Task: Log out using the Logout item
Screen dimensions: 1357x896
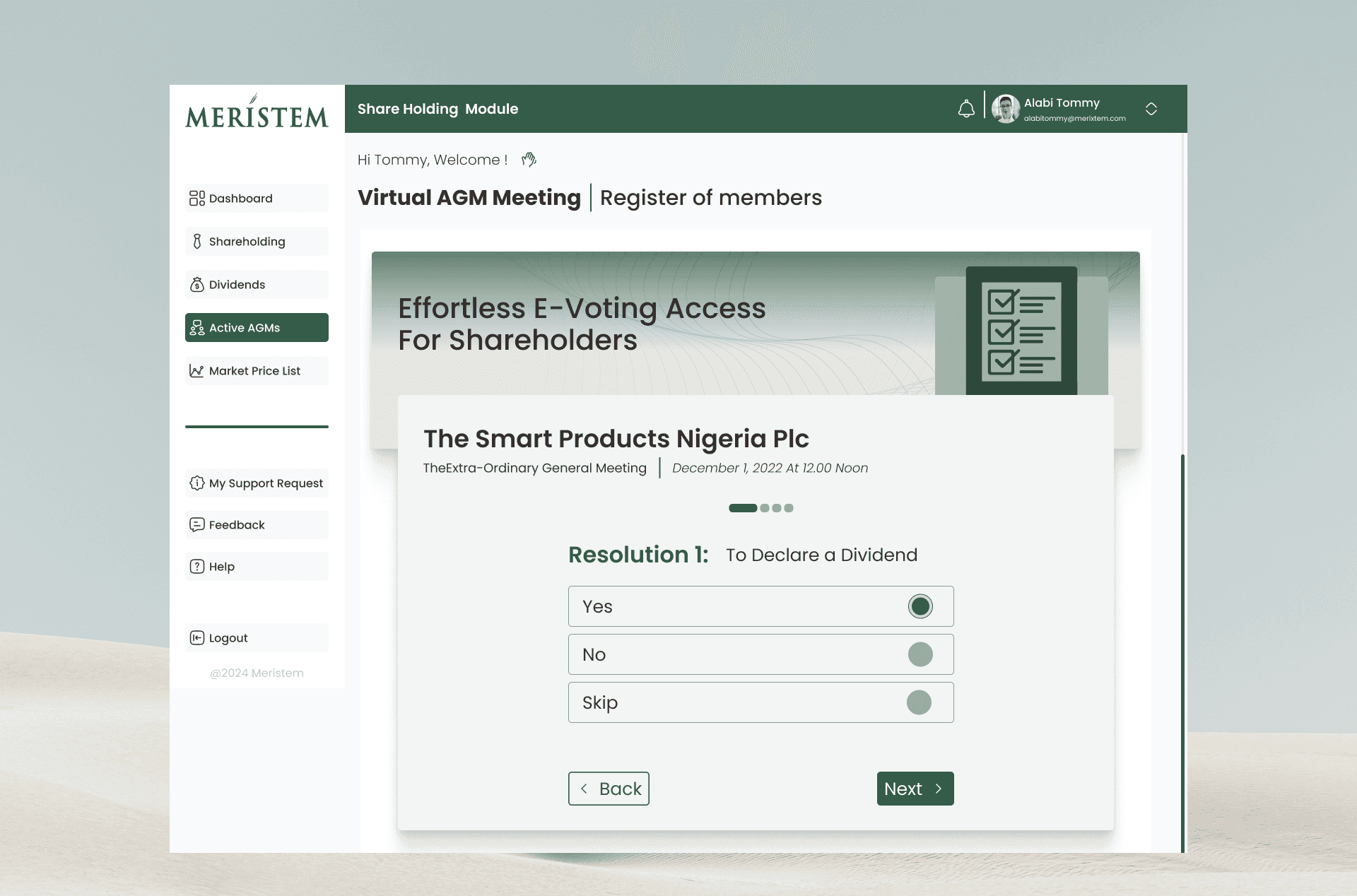Action: tap(228, 638)
